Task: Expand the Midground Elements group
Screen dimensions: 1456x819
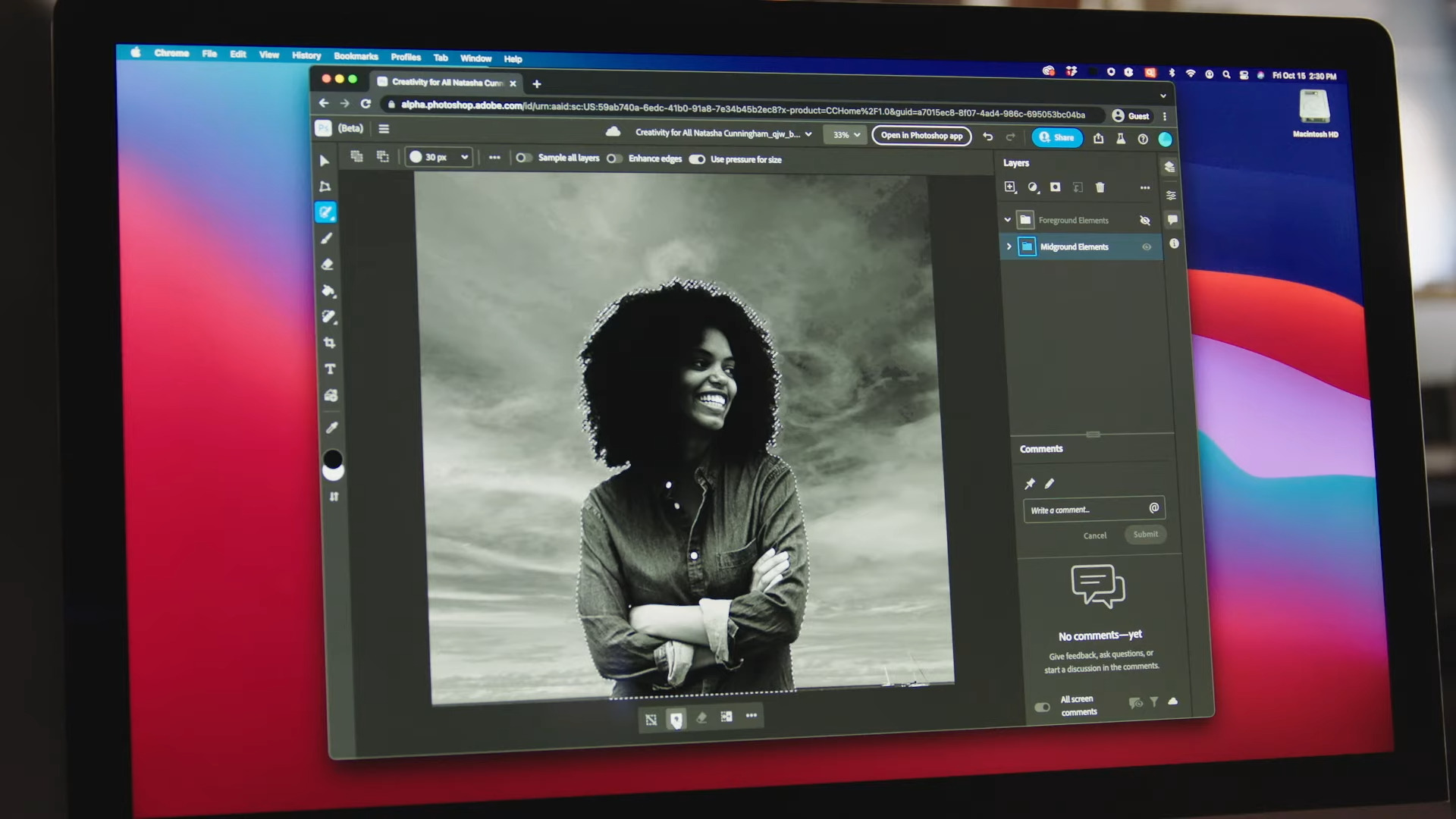Action: [x=1009, y=246]
